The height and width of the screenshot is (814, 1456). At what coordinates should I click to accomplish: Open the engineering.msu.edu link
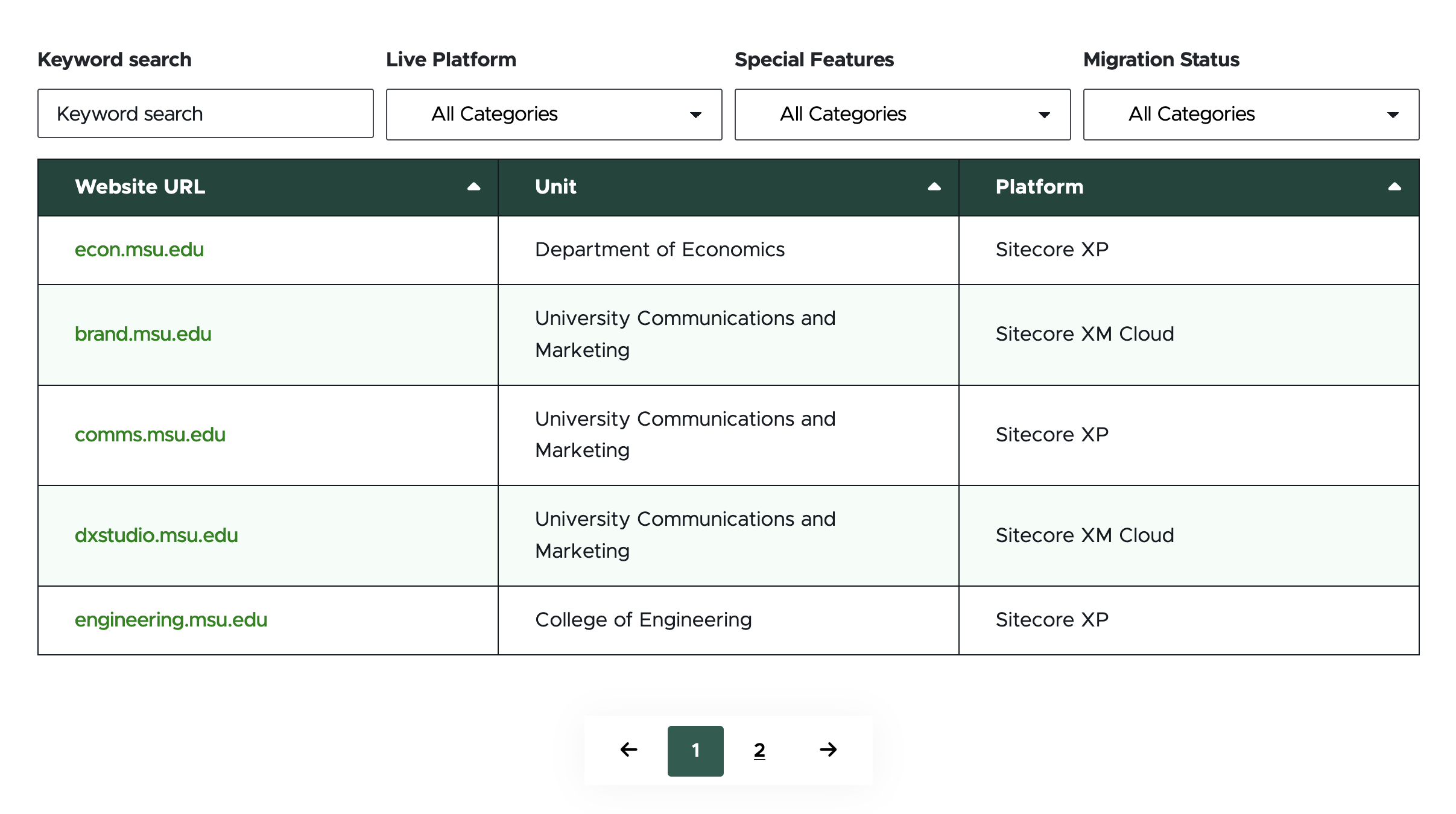pyautogui.click(x=171, y=620)
